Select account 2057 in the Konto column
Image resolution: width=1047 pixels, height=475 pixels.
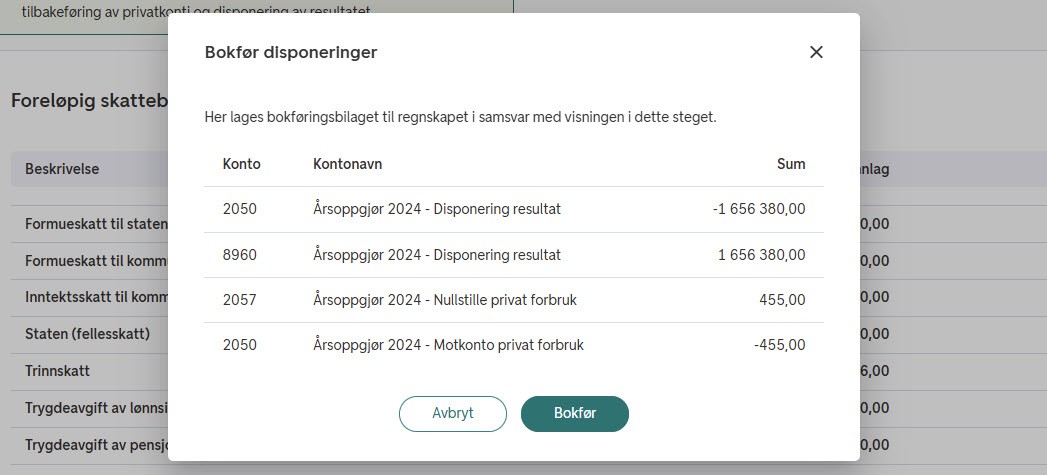coord(240,300)
